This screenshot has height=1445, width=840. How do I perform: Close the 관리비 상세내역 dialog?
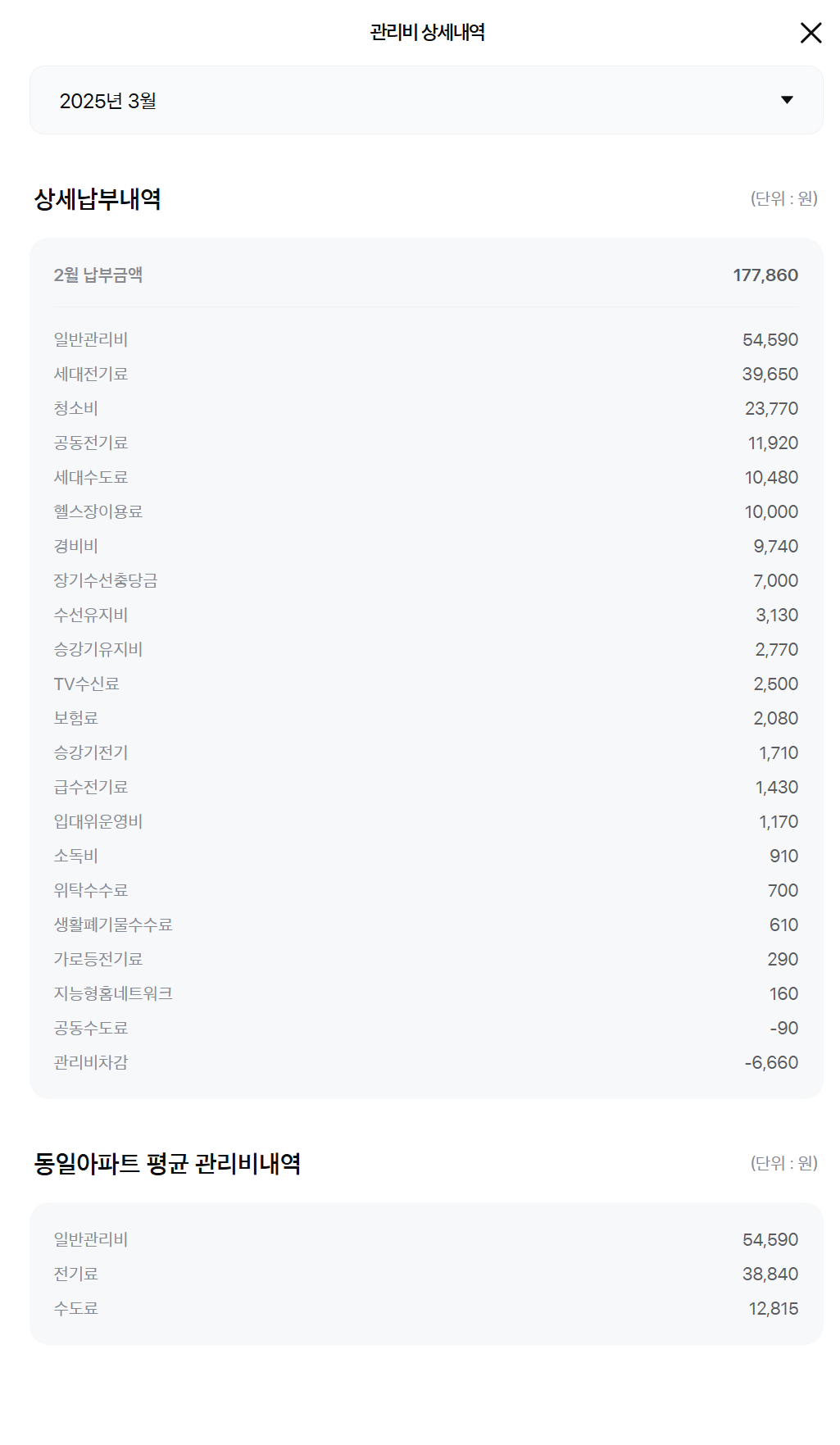pyautogui.click(x=810, y=33)
